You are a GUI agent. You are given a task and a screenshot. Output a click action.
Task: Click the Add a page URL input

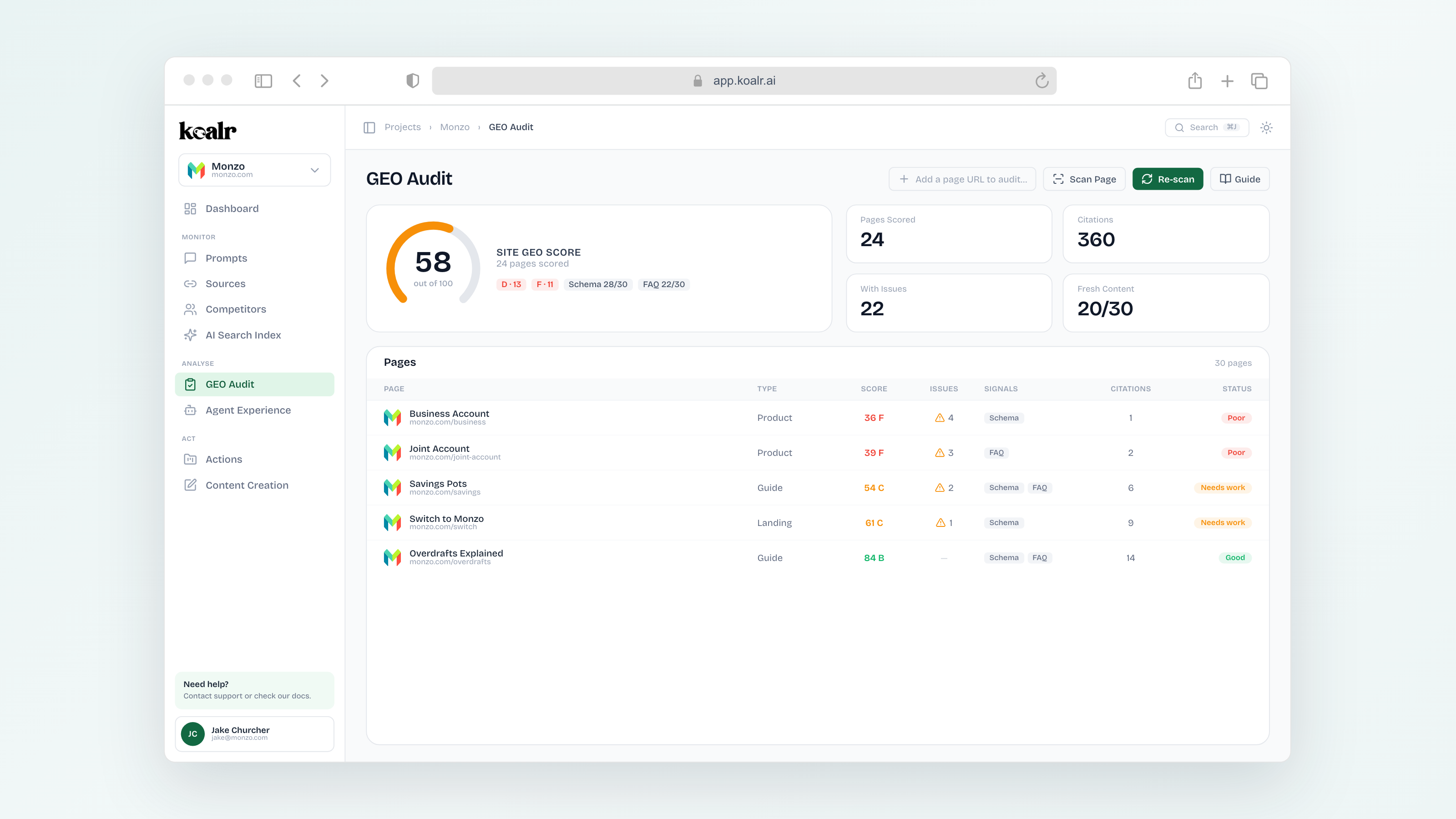[962, 179]
